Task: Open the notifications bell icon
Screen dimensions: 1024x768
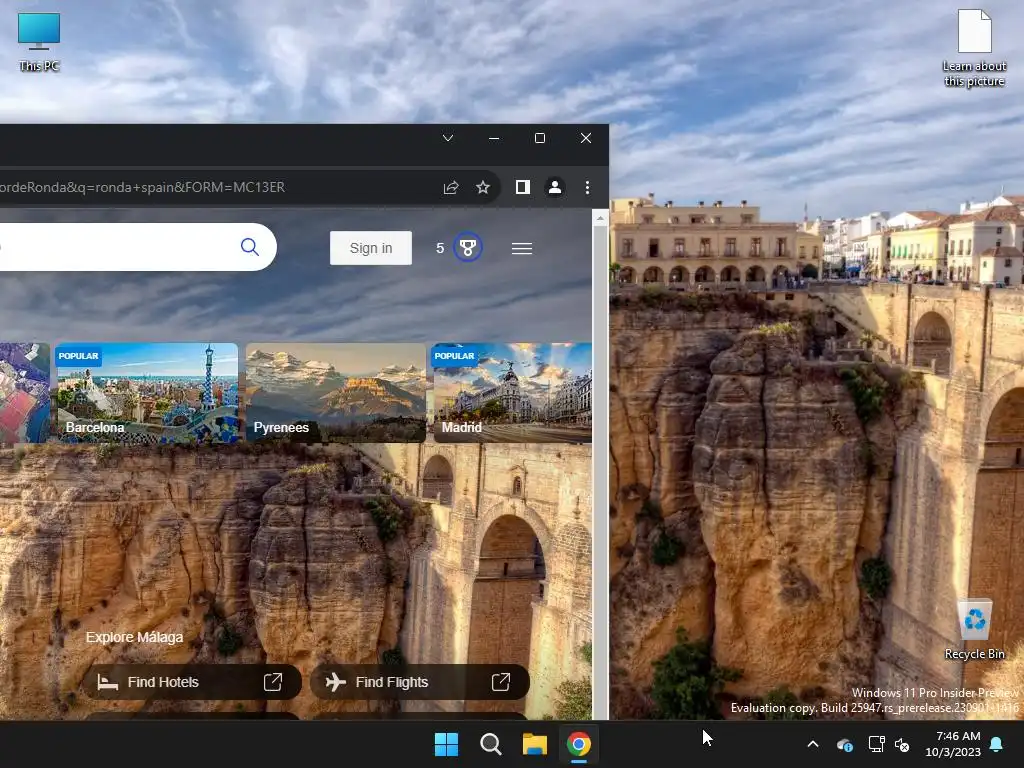Action: 997,744
